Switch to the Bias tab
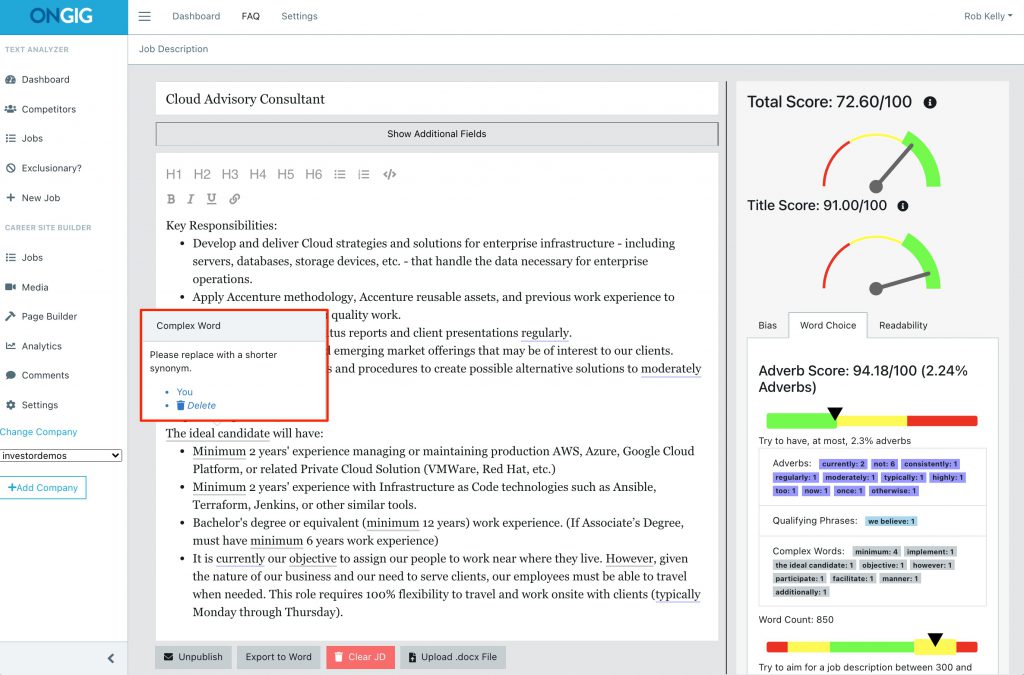1024x675 pixels. [x=767, y=325]
